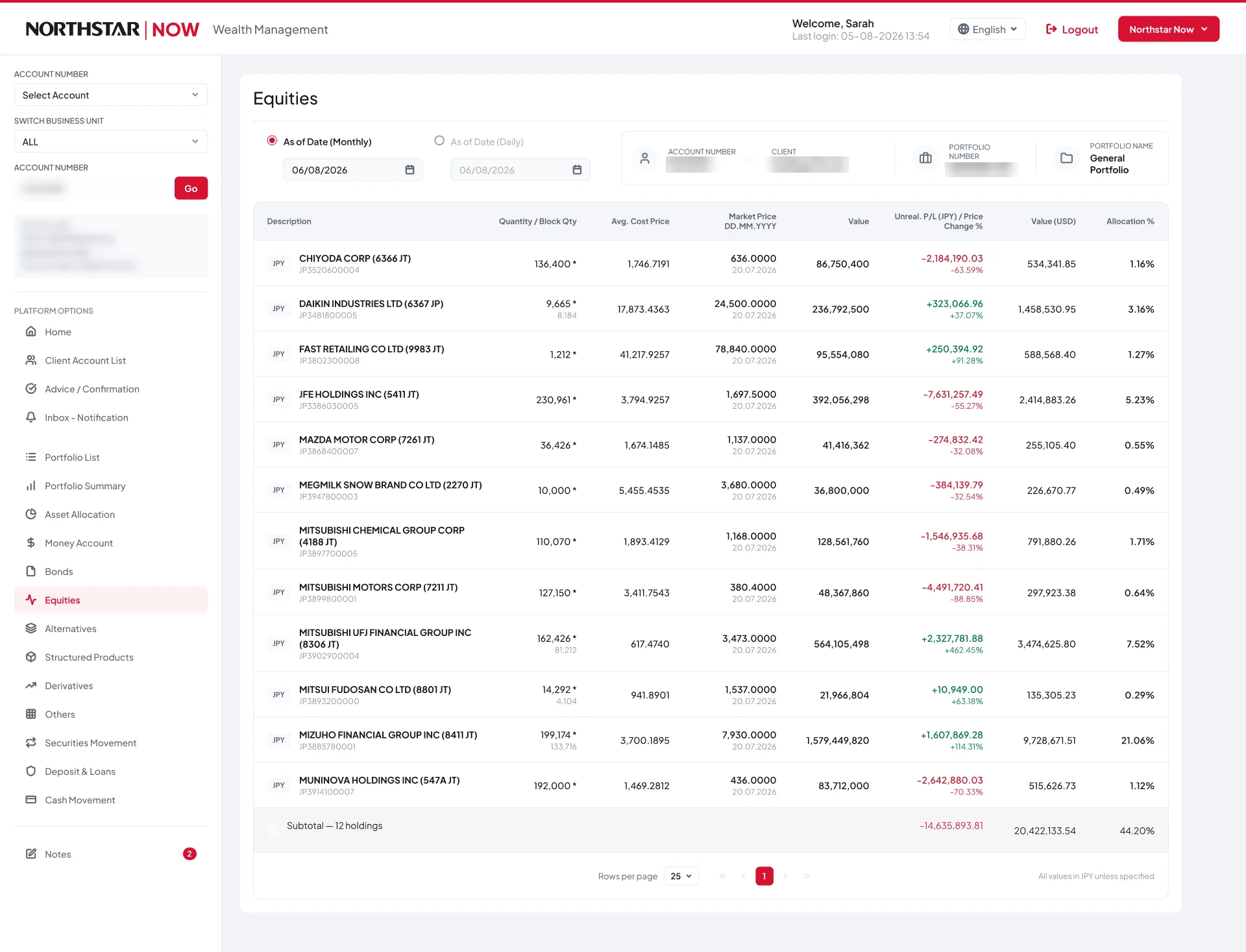1246x952 pixels.
Task: Click the blurred account number input field
Action: [x=92, y=188]
